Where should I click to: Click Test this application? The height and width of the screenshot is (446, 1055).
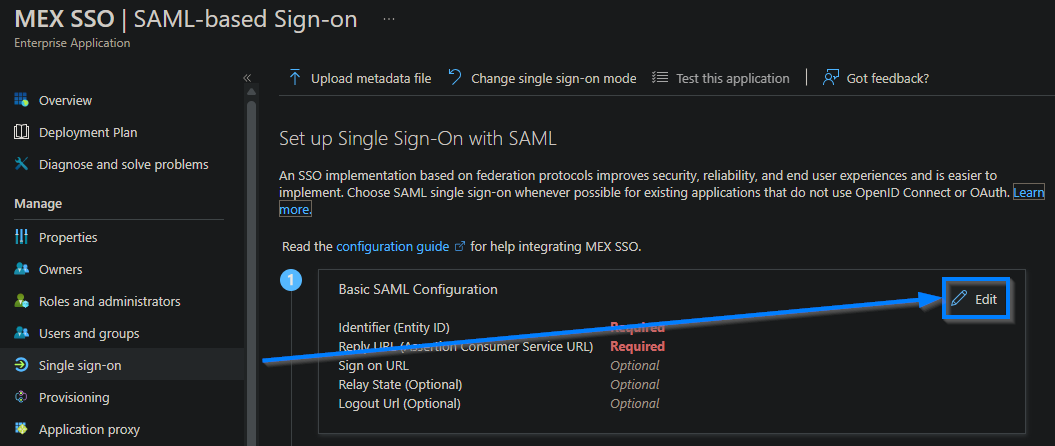721,78
